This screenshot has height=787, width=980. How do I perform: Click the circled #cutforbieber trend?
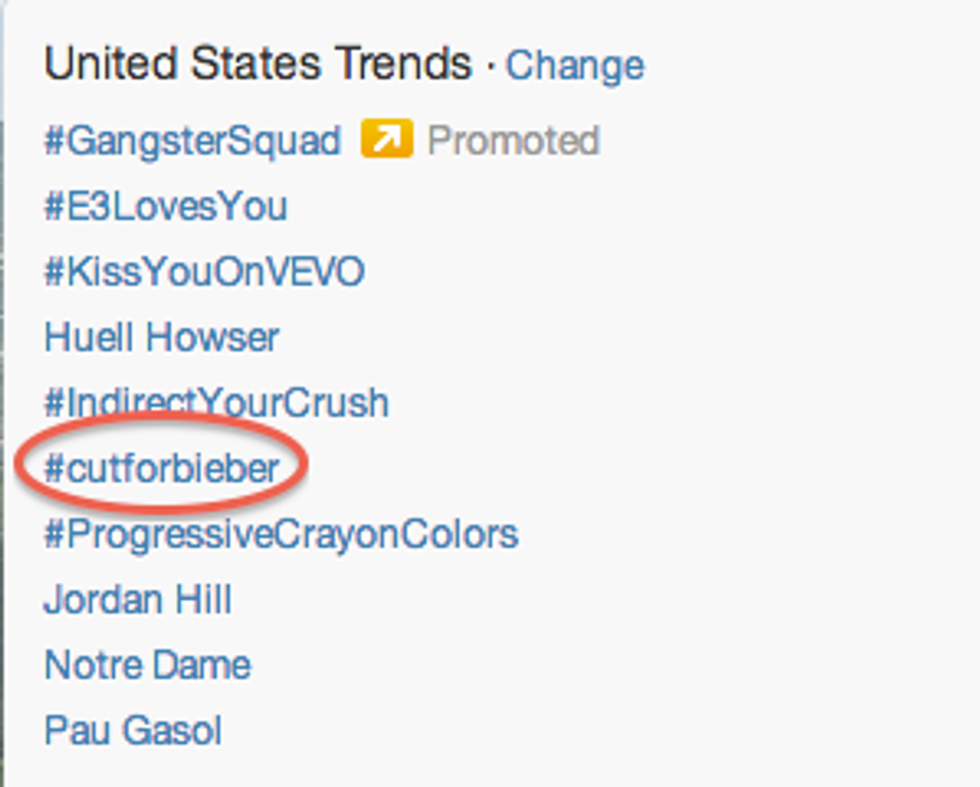(x=162, y=469)
